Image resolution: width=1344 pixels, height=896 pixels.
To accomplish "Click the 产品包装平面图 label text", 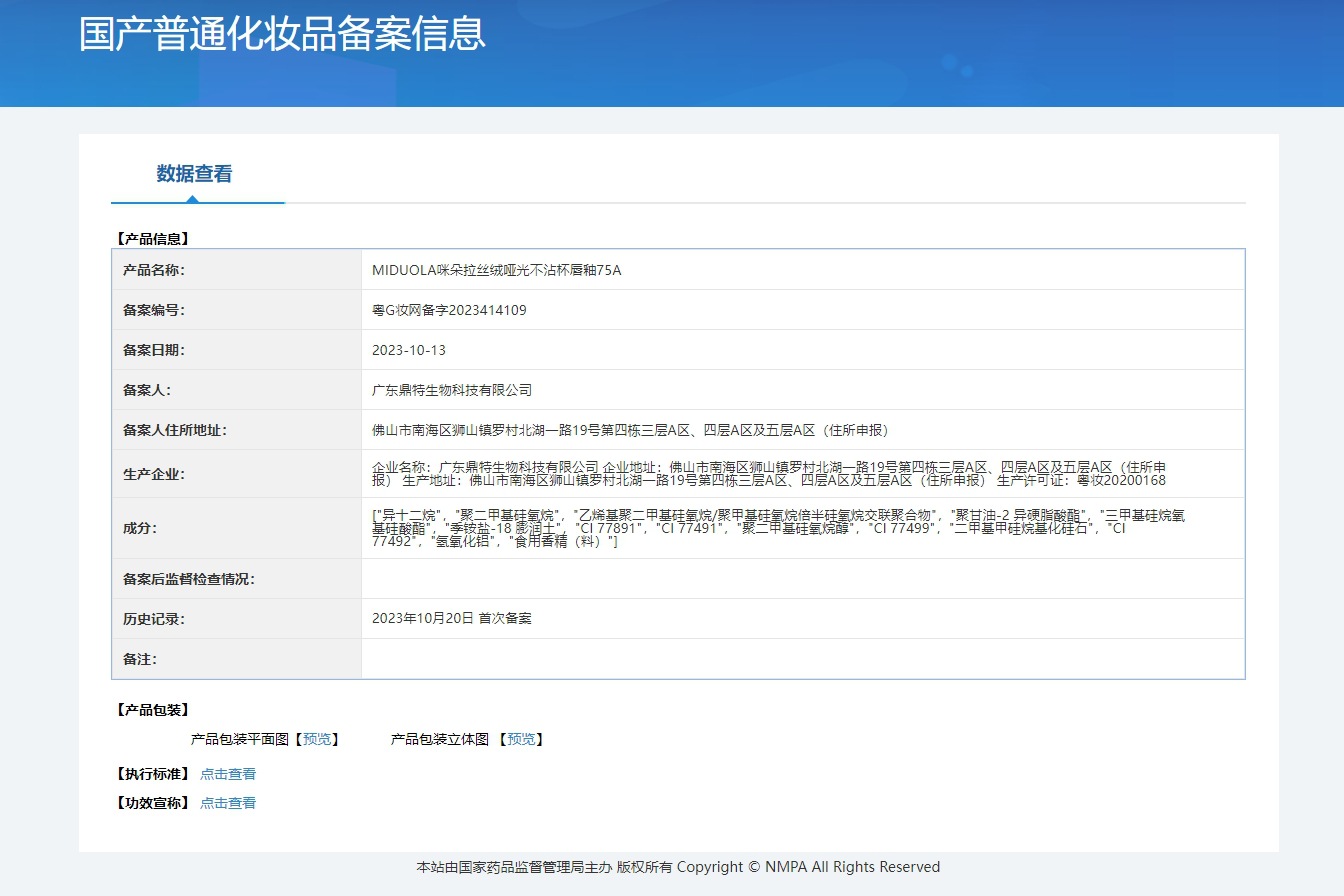I will coord(239,739).
